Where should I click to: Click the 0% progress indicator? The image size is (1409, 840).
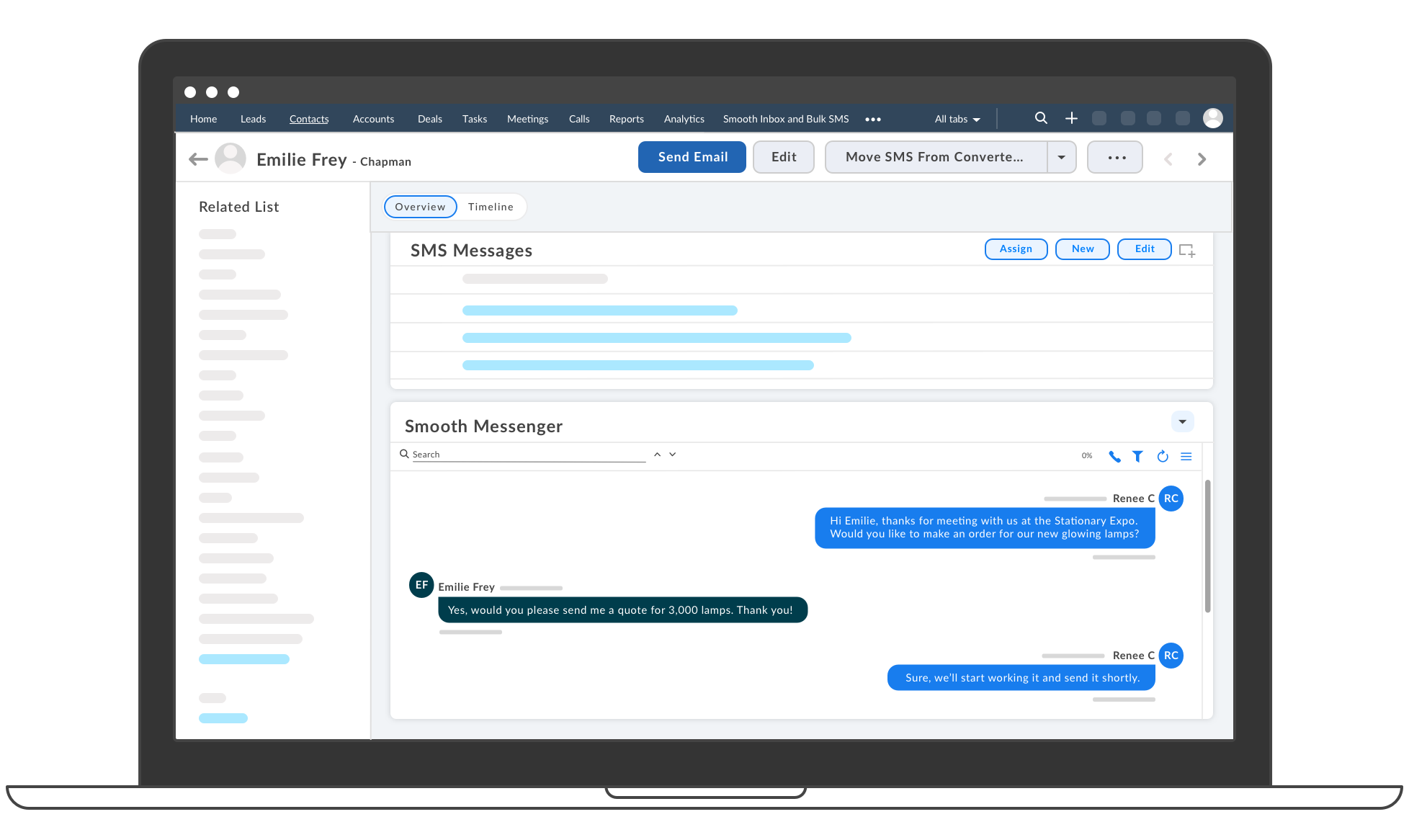tap(1087, 456)
